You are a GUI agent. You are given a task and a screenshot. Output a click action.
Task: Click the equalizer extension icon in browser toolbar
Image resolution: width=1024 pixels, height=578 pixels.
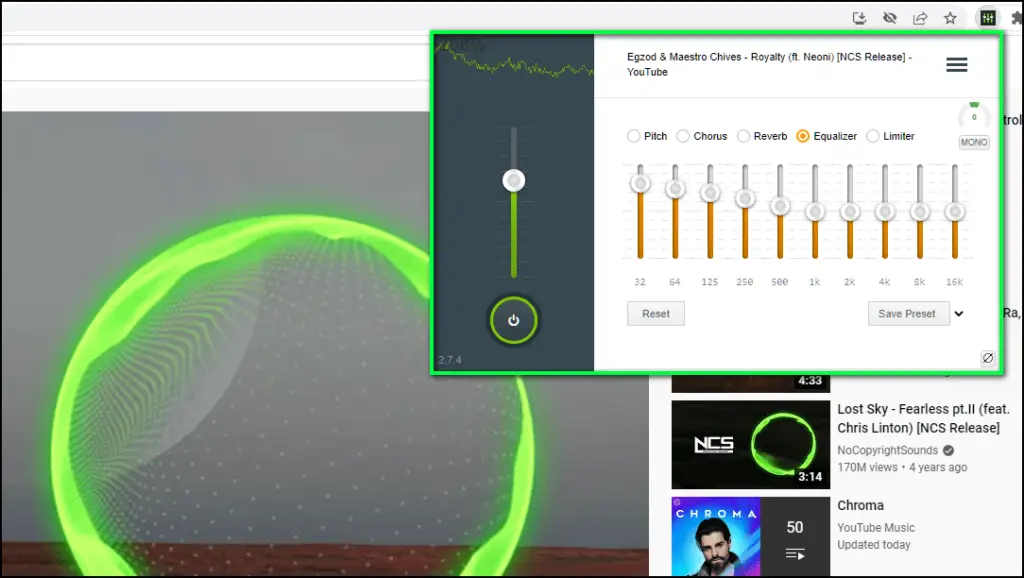987,18
